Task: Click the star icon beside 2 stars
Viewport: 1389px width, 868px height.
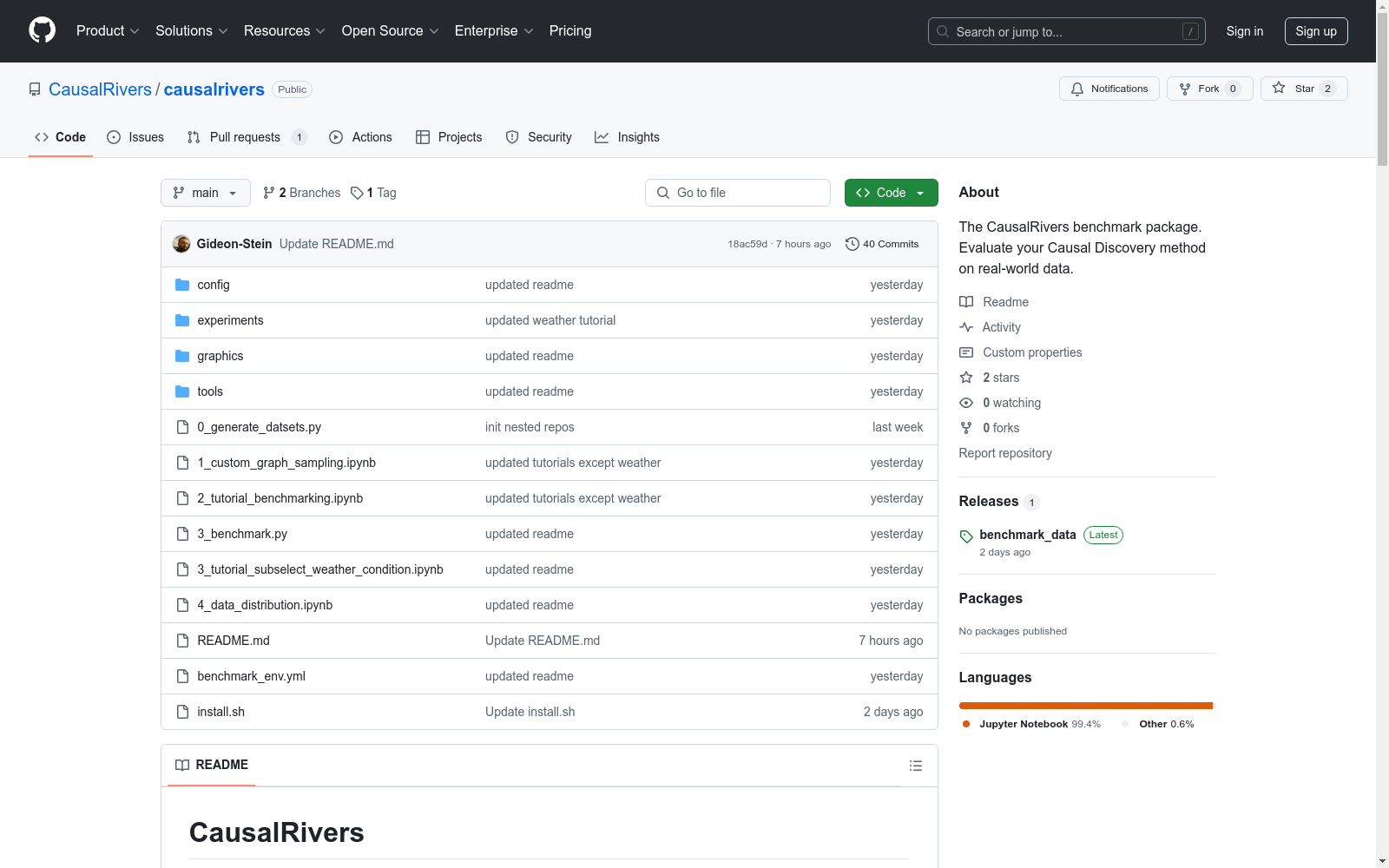Action: 966,378
